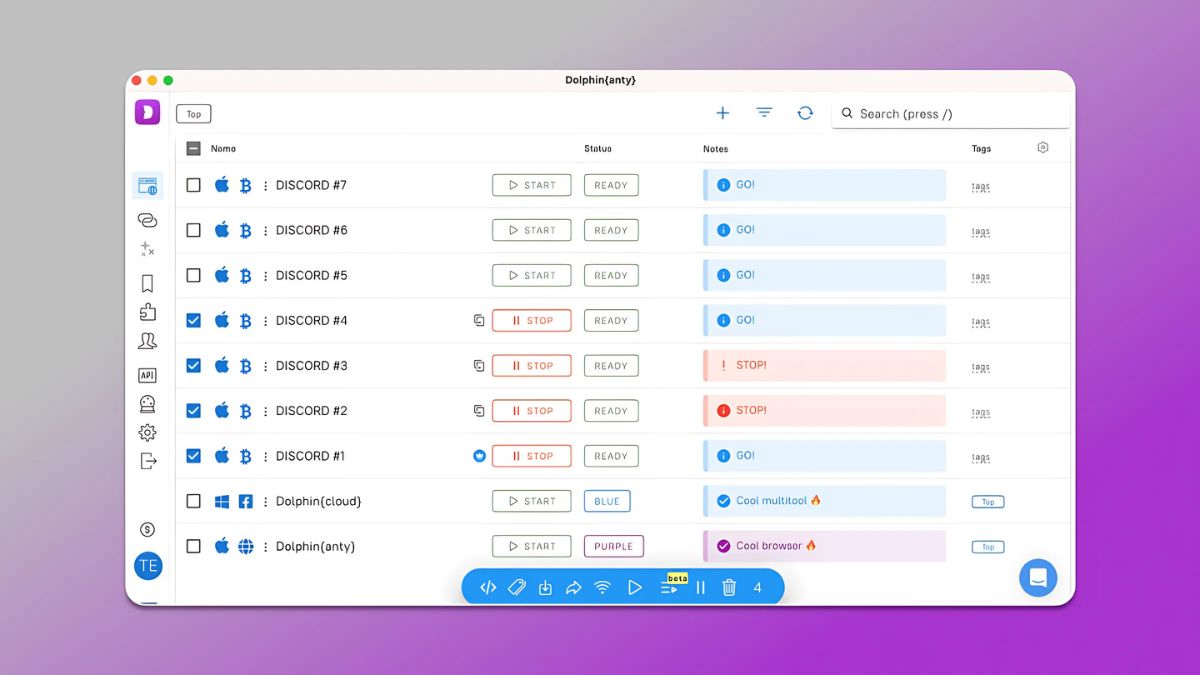The image size is (1200, 675).
Task: Check the DISCORD #5 checkbox
Action: click(194, 275)
